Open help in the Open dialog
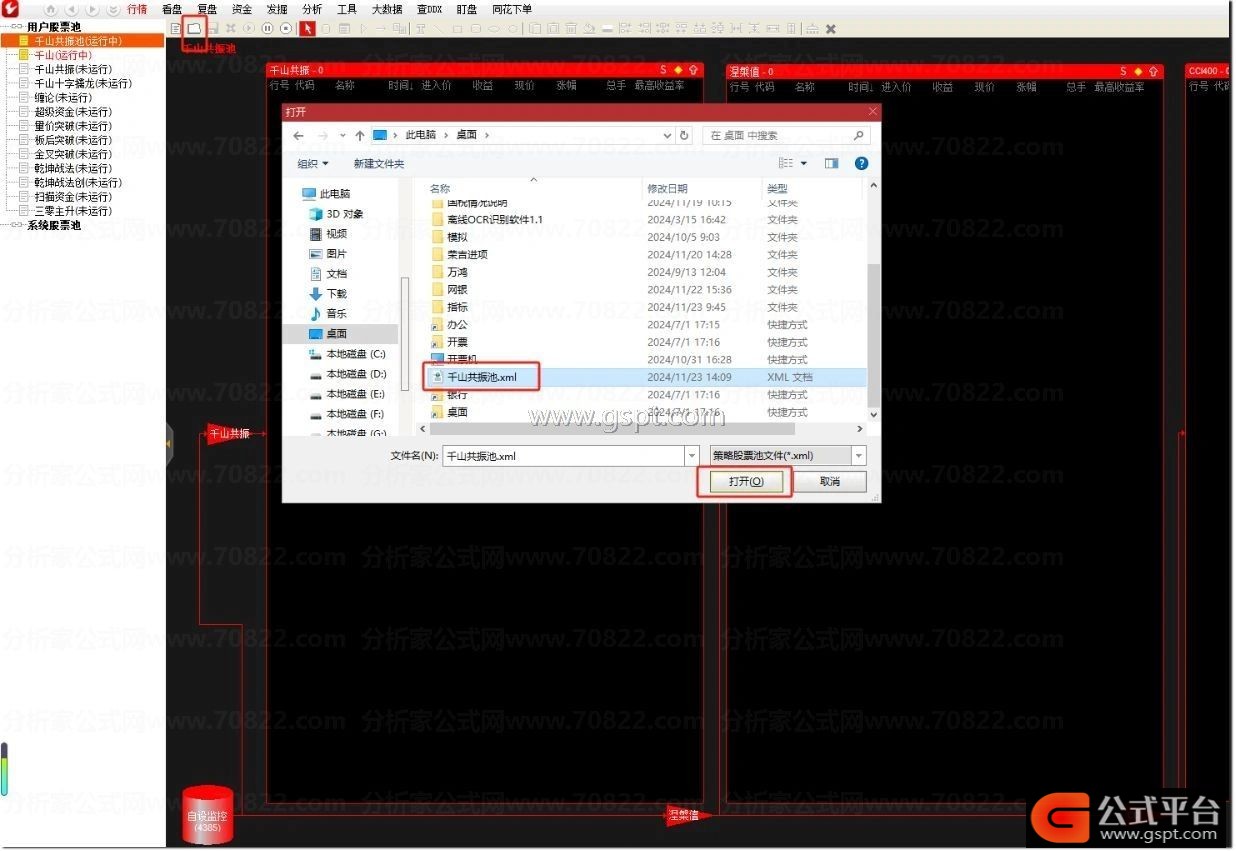Screen dimensions: 1236x851 [x=861, y=163]
